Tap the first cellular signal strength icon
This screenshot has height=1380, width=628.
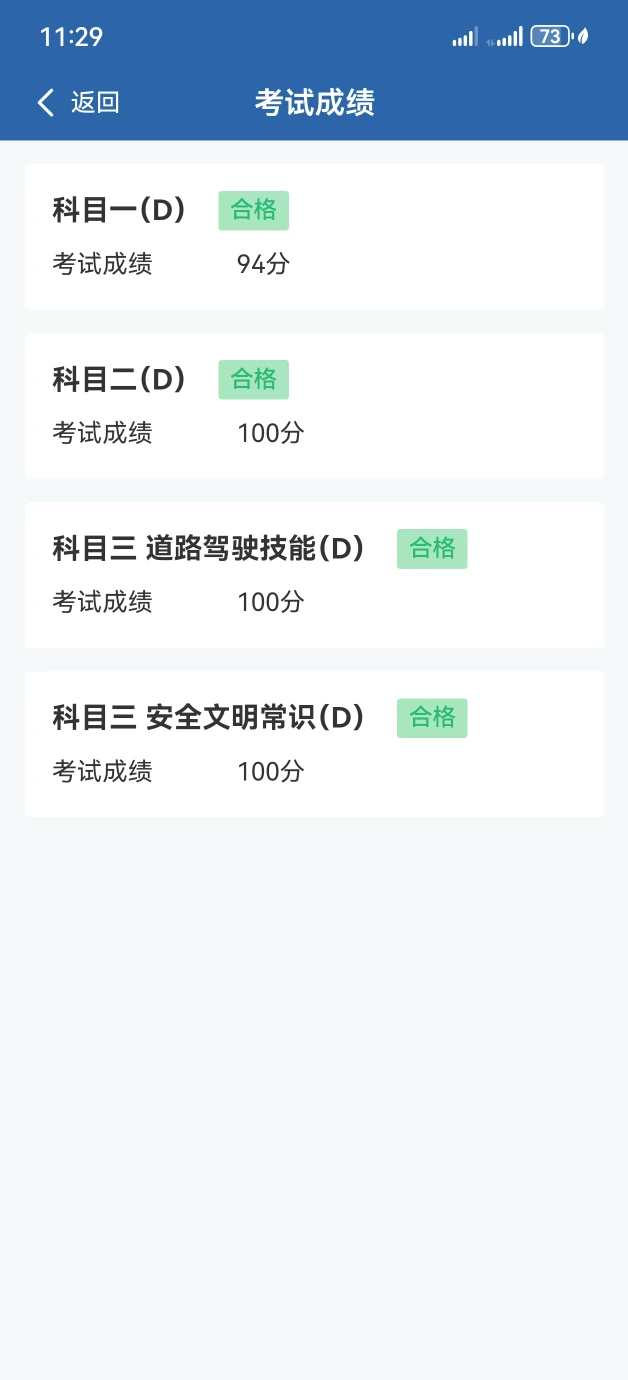point(465,38)
